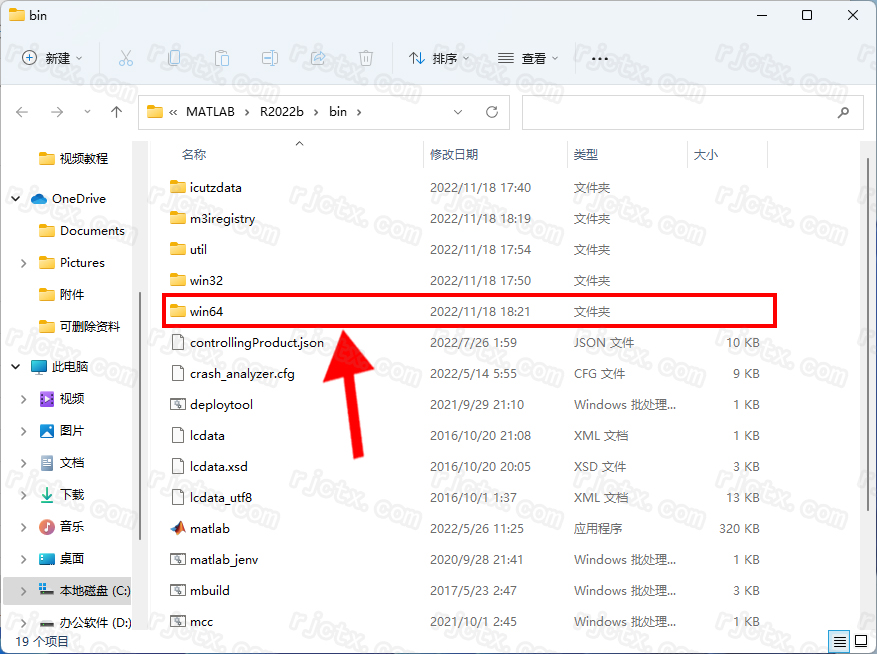This screenshot has height=654, width=877.
Task: Open the 排序 (Sort) dropdown menu
Action: point(439,58)
